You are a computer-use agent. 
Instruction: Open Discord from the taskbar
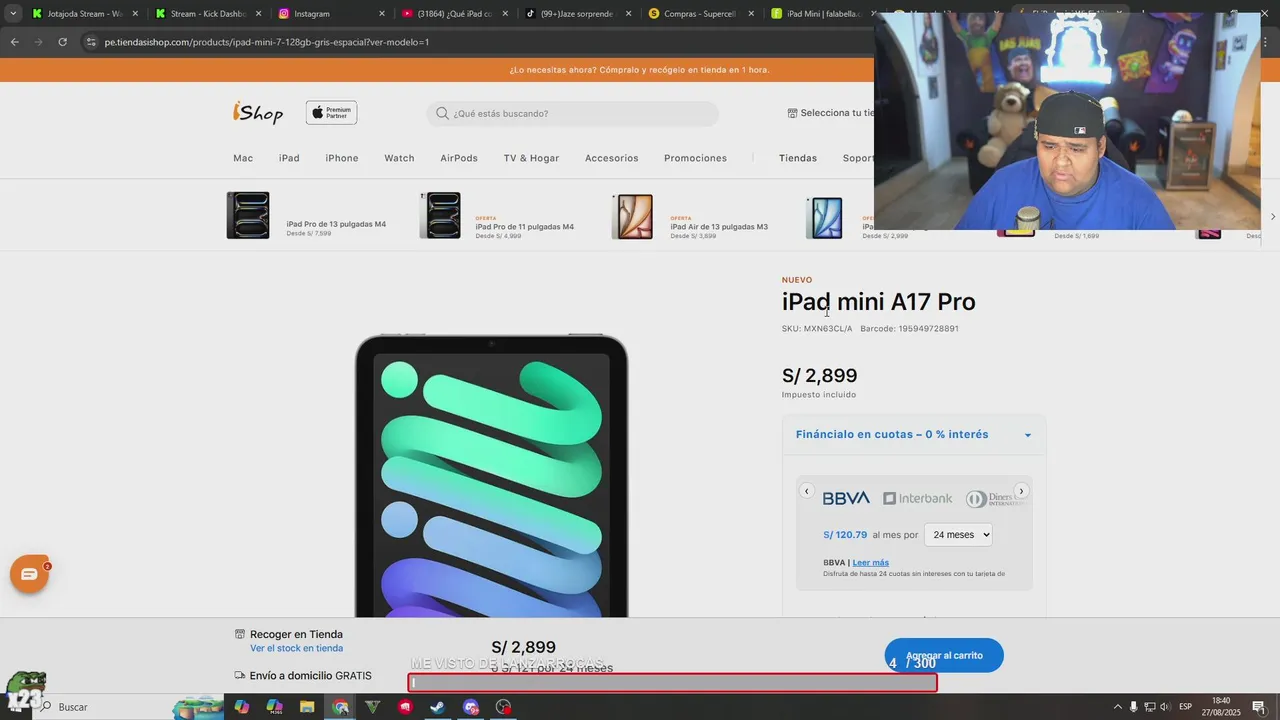point(471,707)
